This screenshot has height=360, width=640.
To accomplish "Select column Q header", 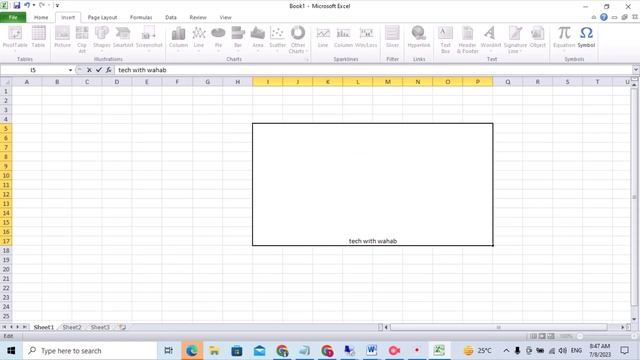I will [x=507, y=82].
